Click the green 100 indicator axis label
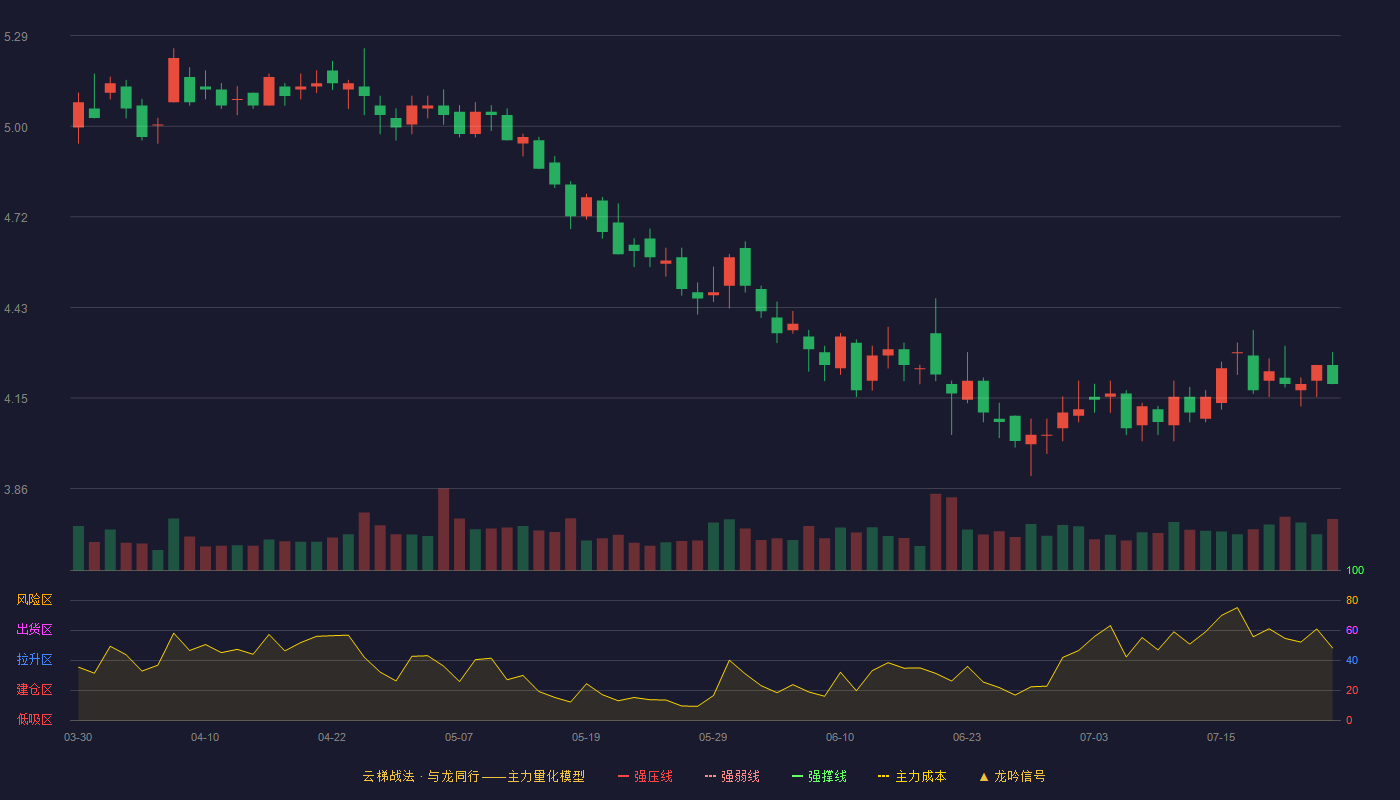 (x=1355, y=570)
